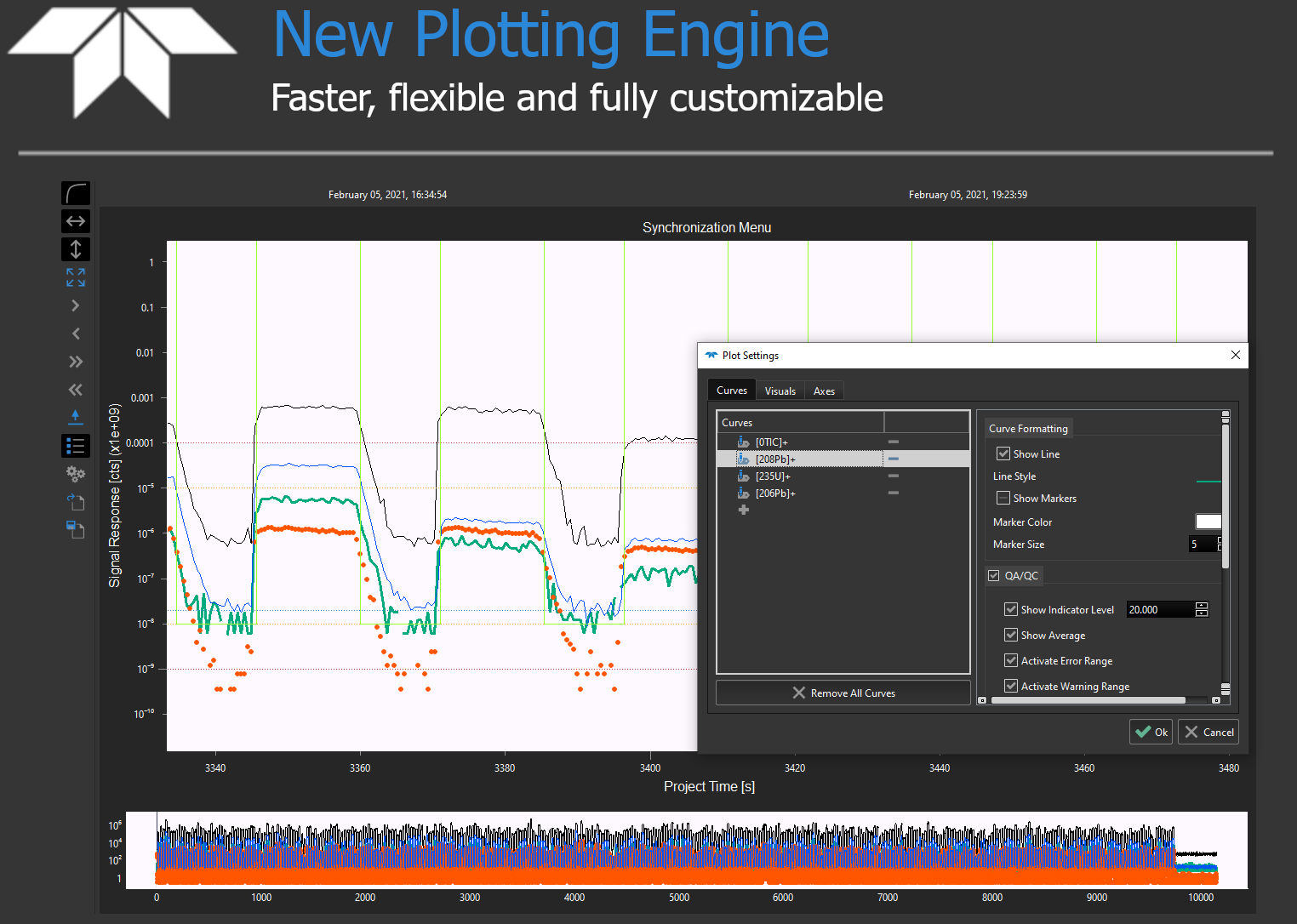Remove the [0TIC]+ curve with its minus icon
The image size is (1297, 924).
[894, 442]
